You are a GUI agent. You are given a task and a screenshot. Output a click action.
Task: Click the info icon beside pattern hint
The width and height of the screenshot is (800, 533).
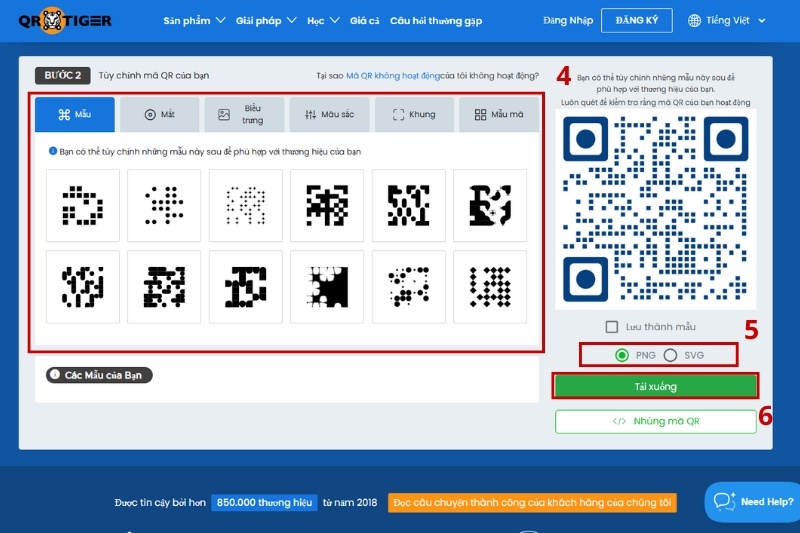[53, 151]
